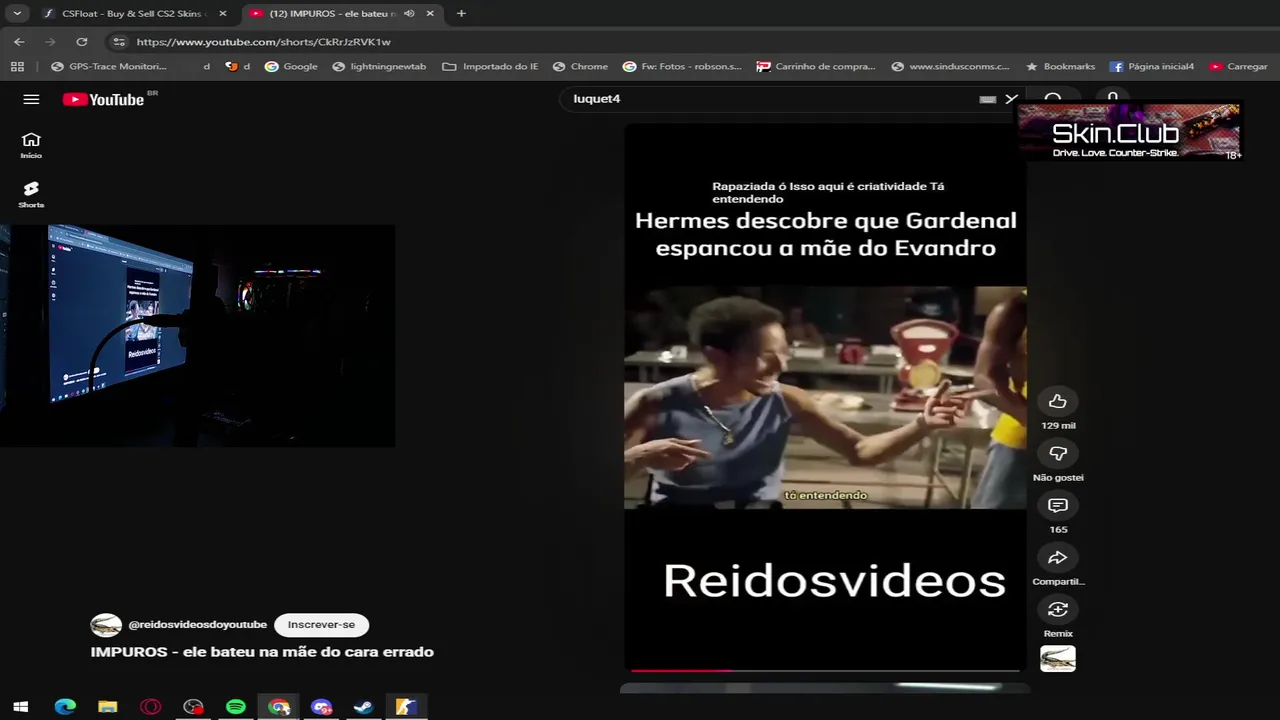This screenshot has width=1280, height=720.
Task: Mute the YouTube tab audio icon
Action: click(409, 13)
